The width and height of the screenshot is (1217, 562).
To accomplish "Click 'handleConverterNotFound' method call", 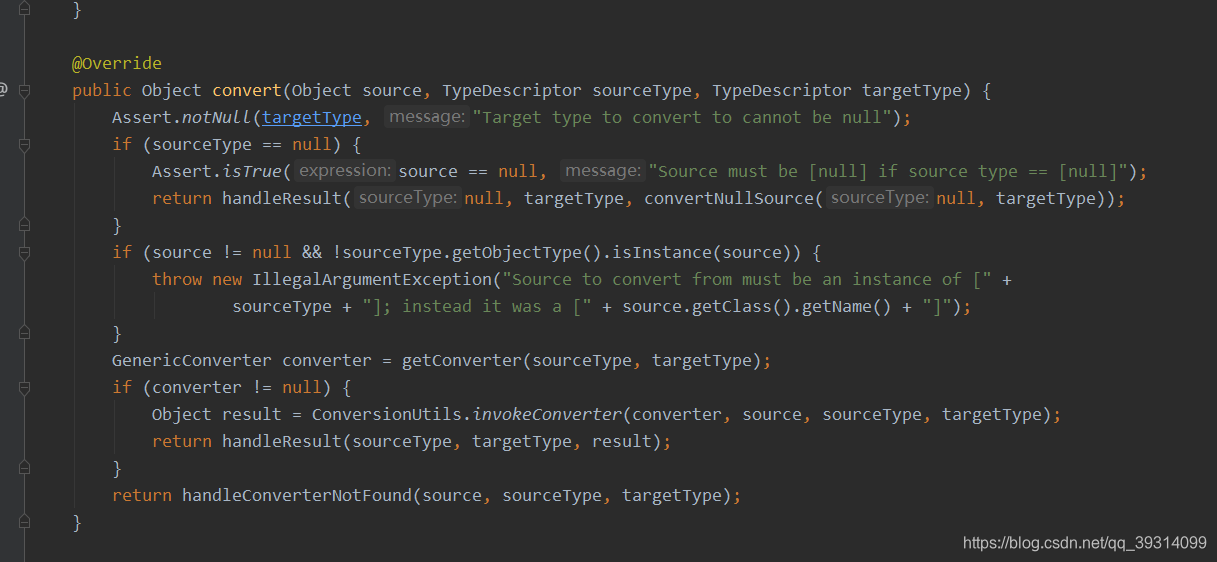I will pos(297,495).
